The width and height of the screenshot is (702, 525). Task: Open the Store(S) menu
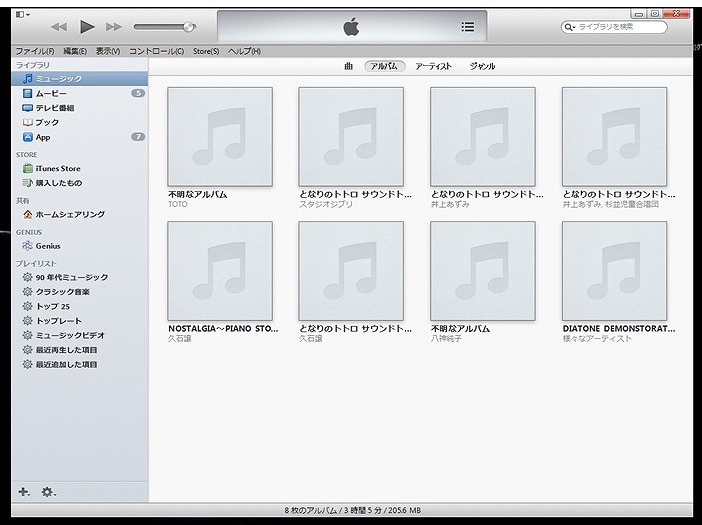coord(206,51)
